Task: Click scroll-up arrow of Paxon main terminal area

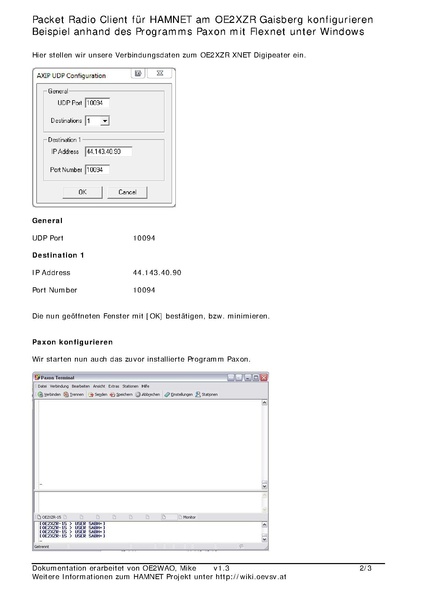Action: (x=264, y=403)
